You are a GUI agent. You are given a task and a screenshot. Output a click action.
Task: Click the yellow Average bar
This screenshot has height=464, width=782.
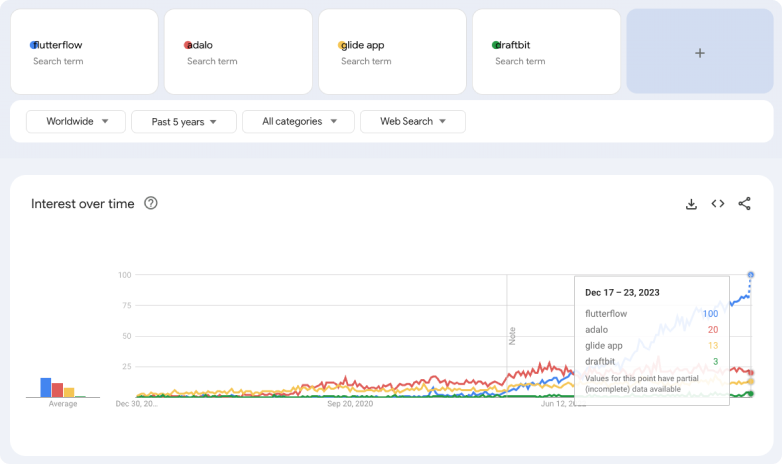click(69, 393)
